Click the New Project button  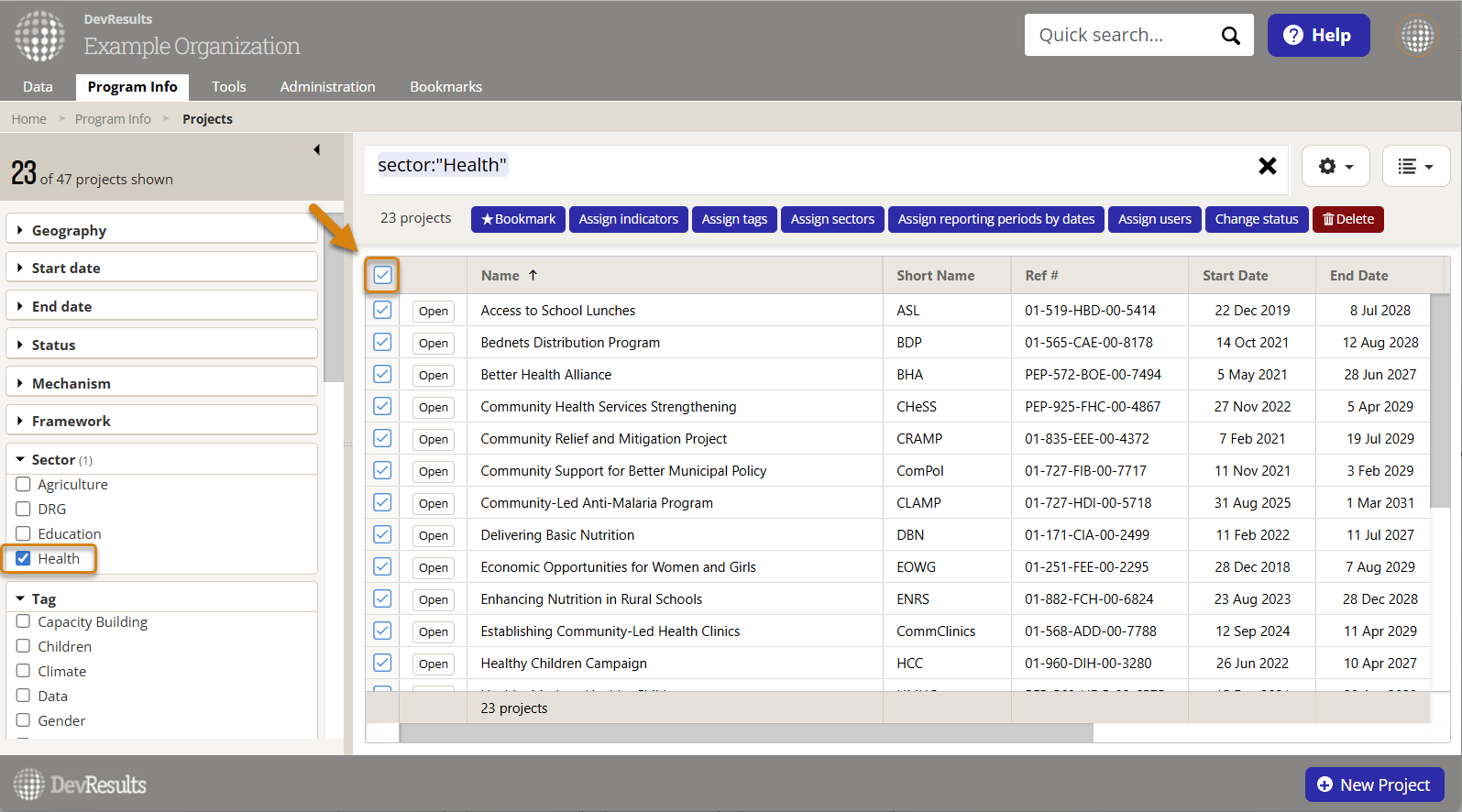tap(1373, 785)
